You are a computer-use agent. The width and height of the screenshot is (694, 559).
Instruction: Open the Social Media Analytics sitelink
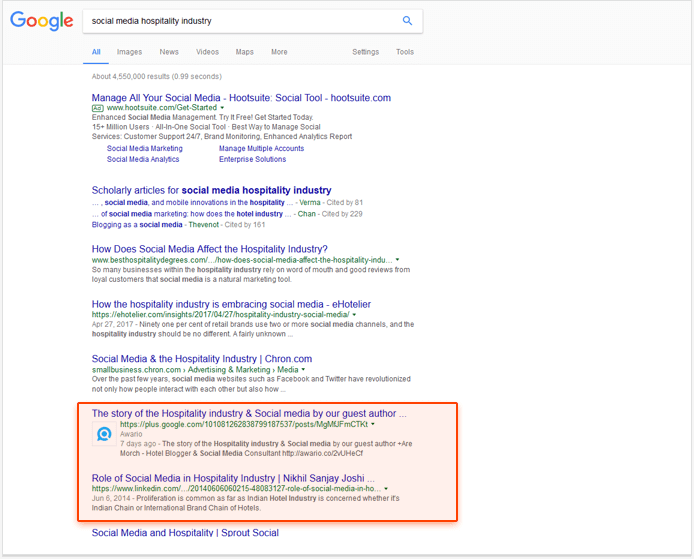pyautogui.click(x=143, y=159)
